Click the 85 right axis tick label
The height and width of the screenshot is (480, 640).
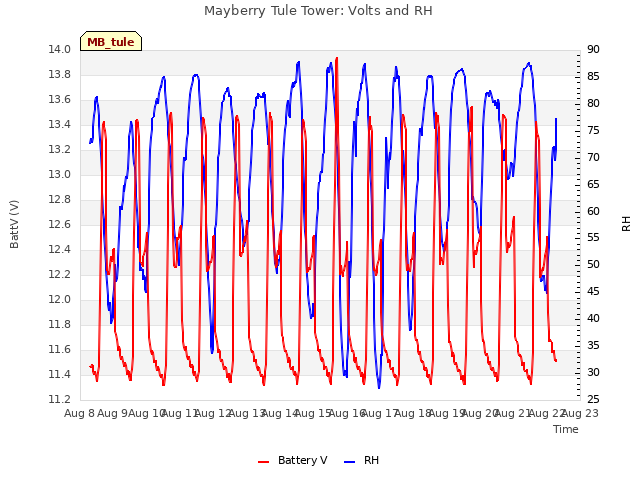(x=593, y=77)
